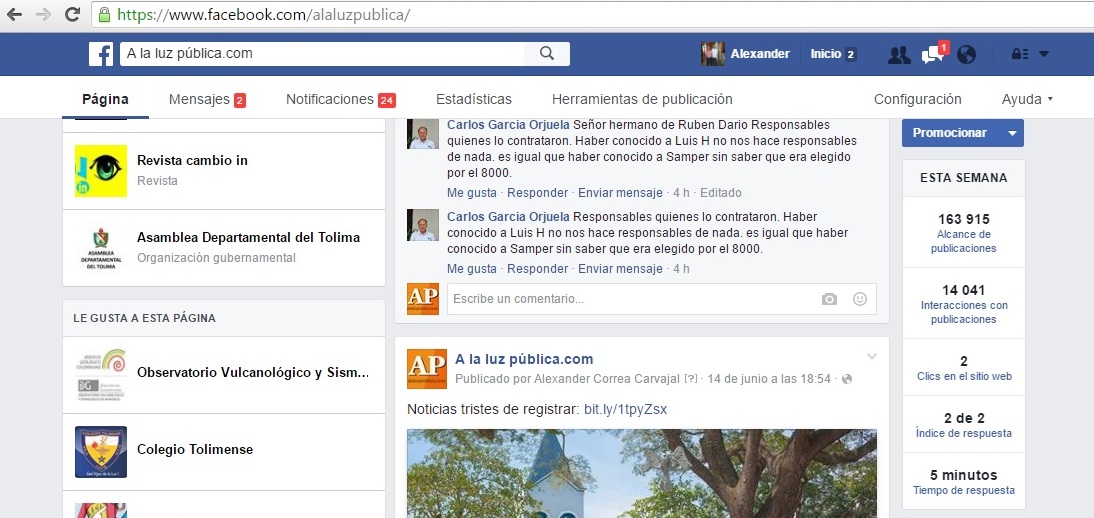The image size is (1094, 518).
Task: Click the browser forward arrow
Action: point(43,15)
